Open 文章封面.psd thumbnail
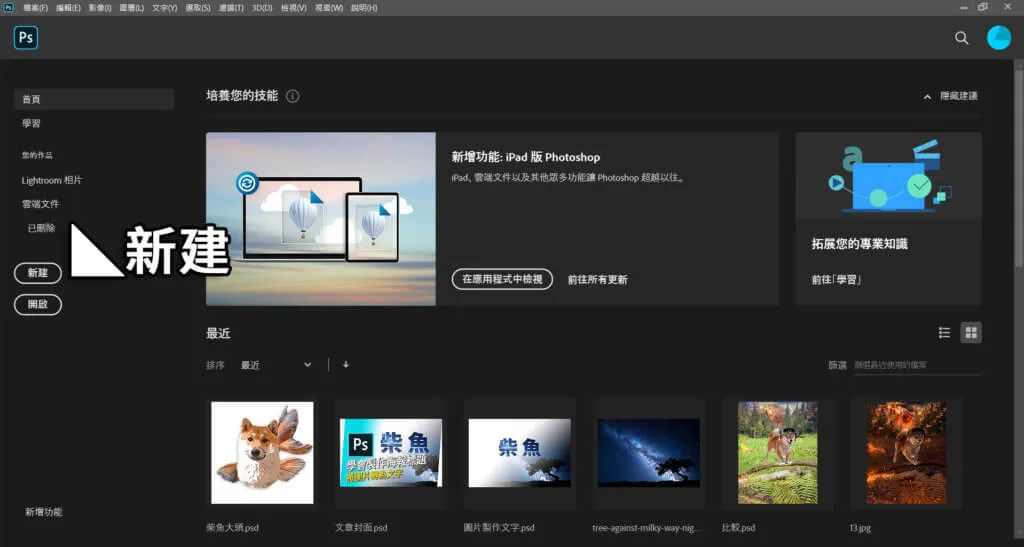1024x547 pixels. (x=391, y=452)
